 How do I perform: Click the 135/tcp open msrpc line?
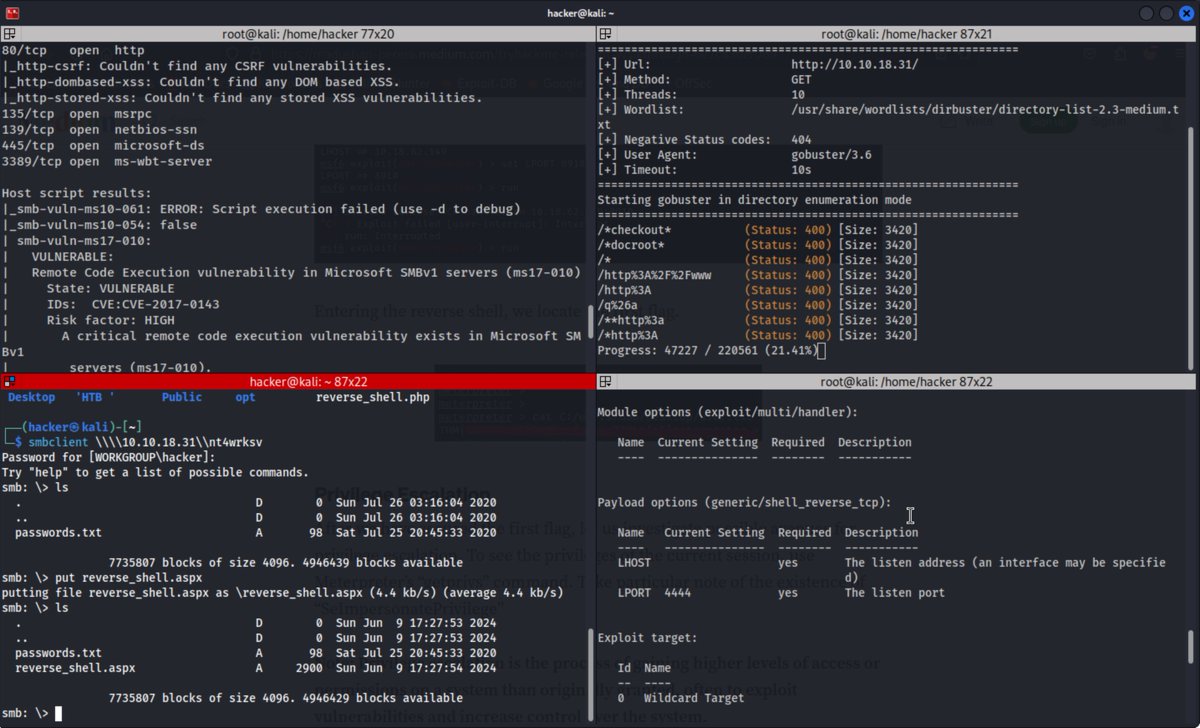pyautogui.click(x=82, y=114)
